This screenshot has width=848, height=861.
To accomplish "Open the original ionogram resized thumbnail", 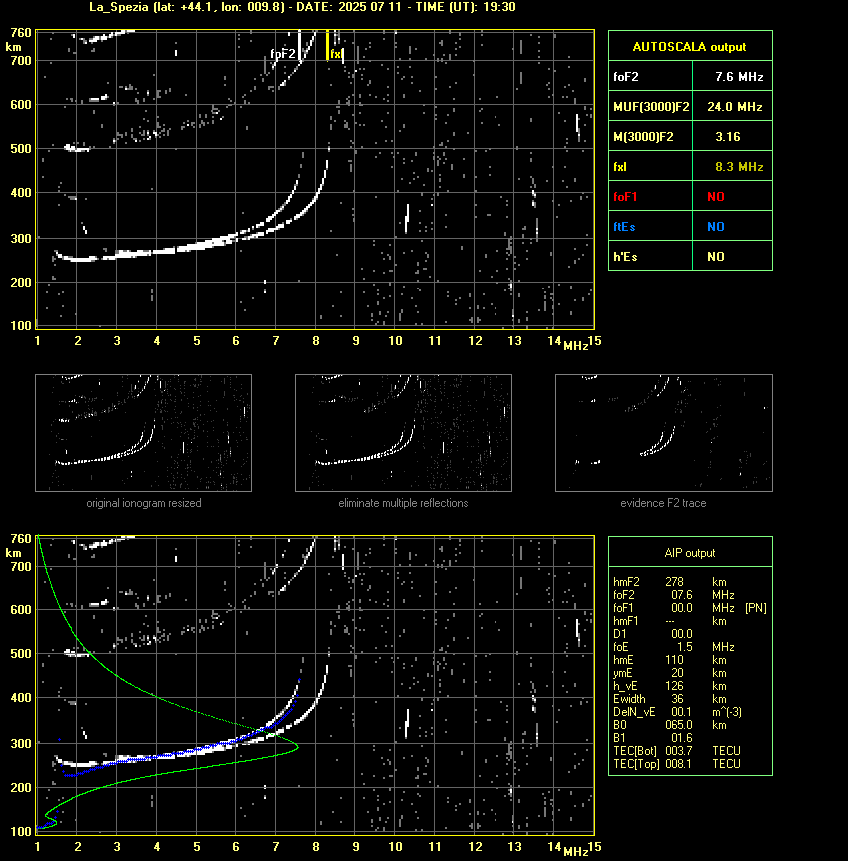I will 143,433.
